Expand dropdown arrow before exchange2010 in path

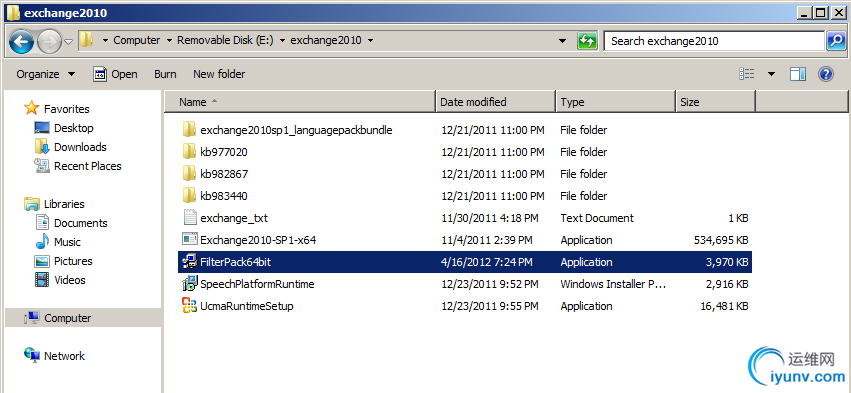click(x=283, y=41)
